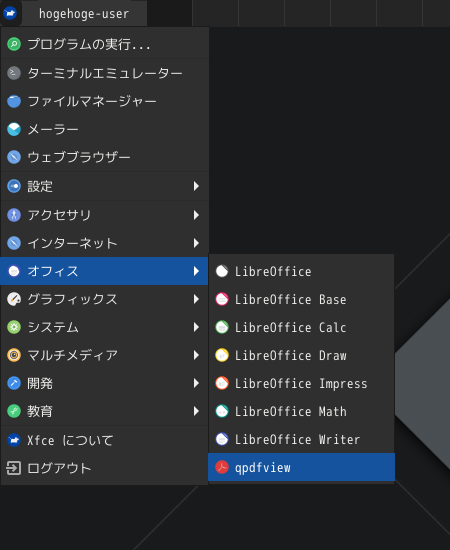Select LibreOffice Math entry

pos(301,411)
